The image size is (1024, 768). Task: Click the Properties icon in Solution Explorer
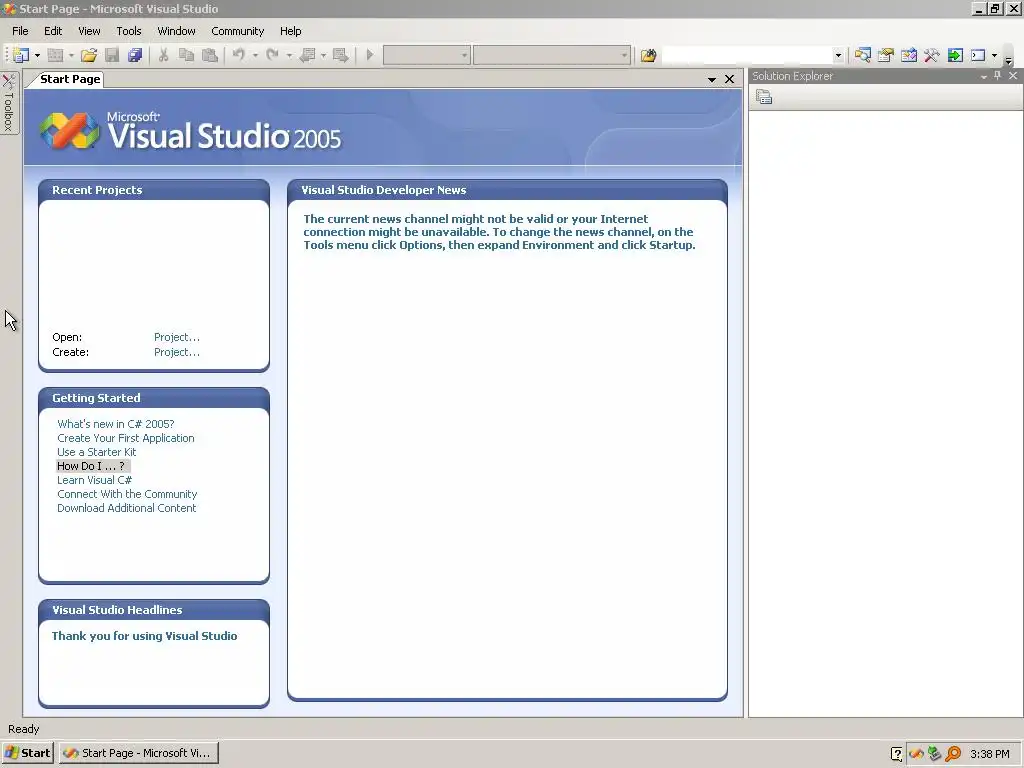click(764, 97)
